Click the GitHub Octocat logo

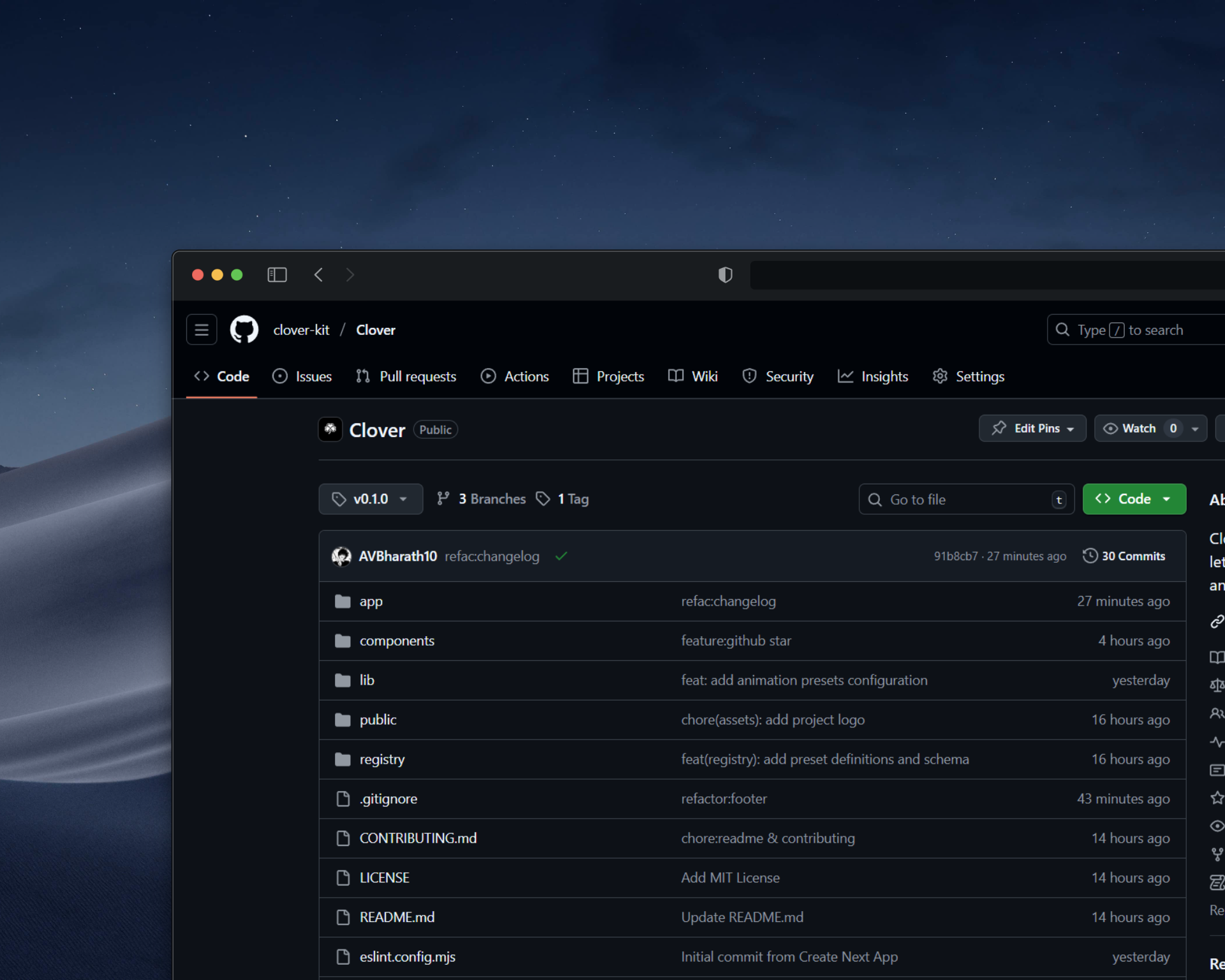click(x=244, y=330)
